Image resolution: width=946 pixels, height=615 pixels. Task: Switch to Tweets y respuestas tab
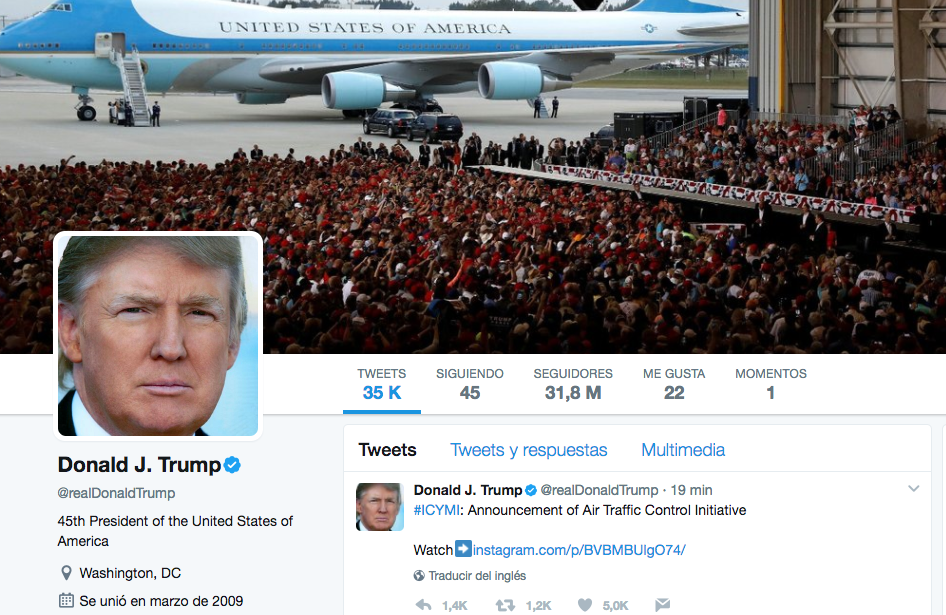point(529,450)
